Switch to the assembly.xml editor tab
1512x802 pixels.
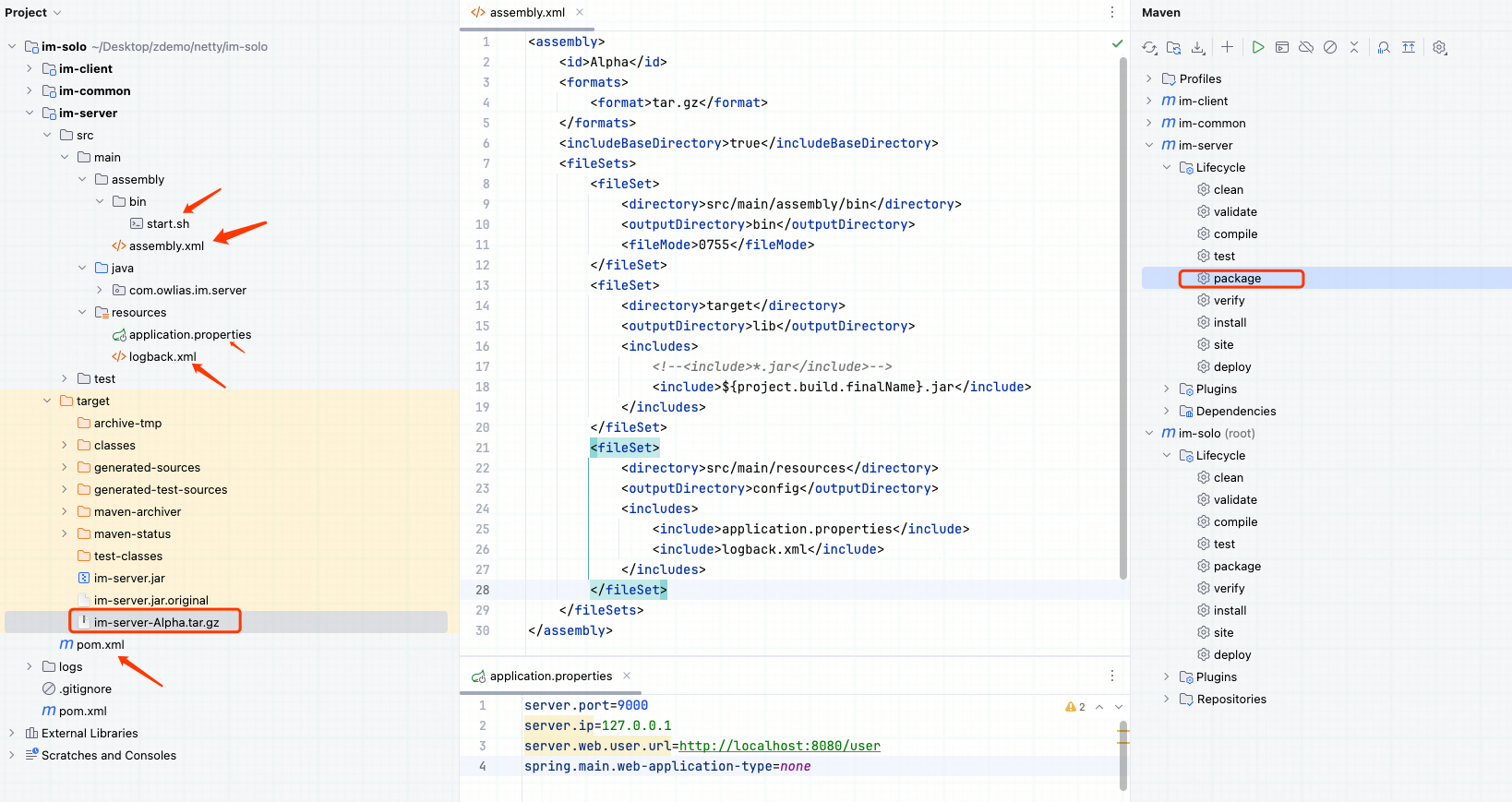pyautogui.click(x=526, y=13)
